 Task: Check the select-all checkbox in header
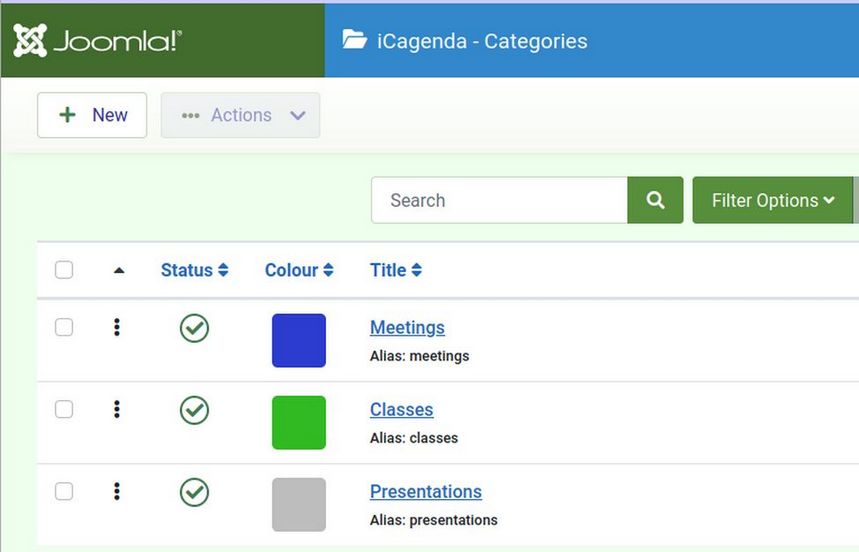64,270
